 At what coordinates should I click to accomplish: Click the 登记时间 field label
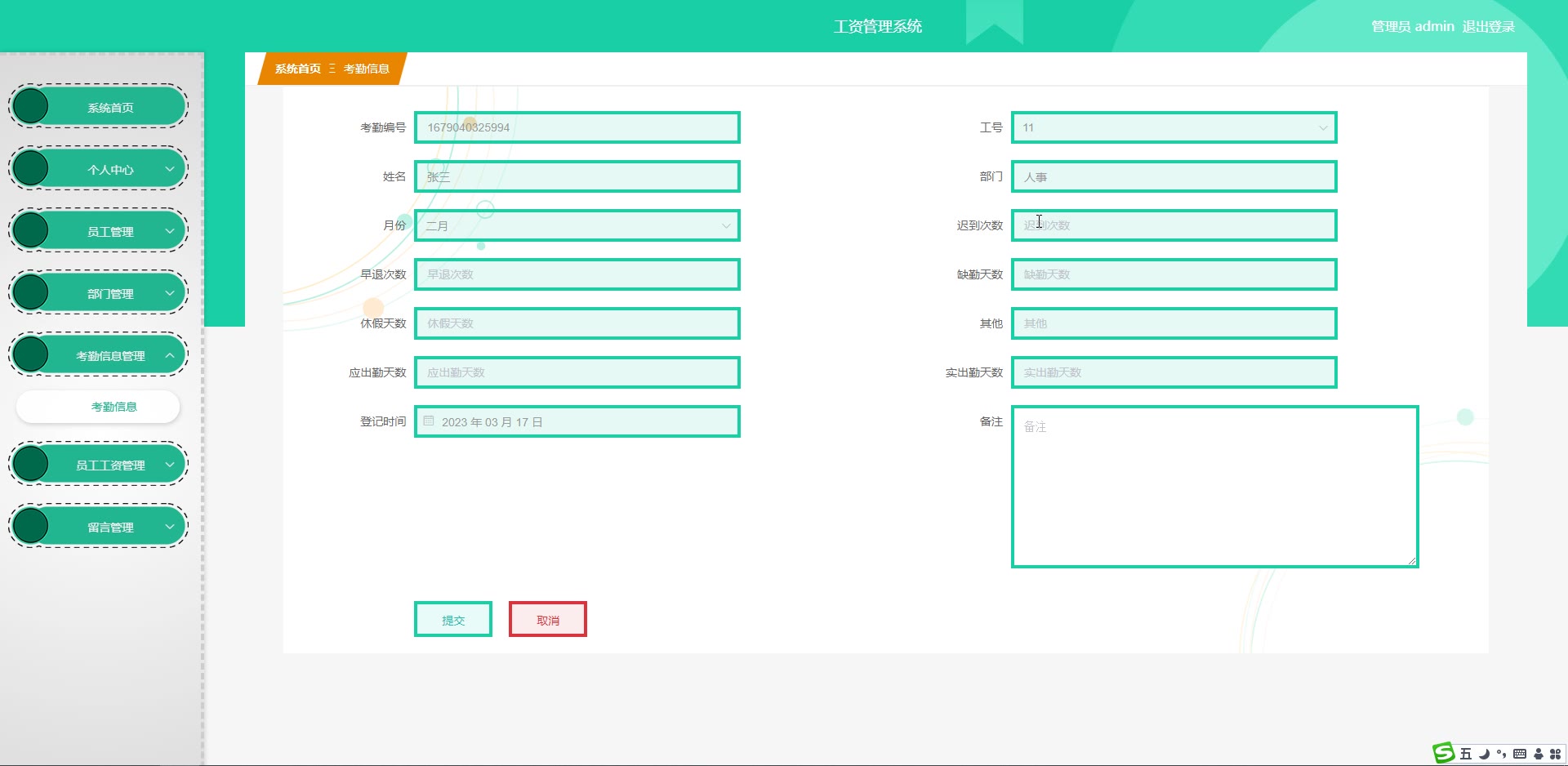pyautogui.click(x=383, y=421)
